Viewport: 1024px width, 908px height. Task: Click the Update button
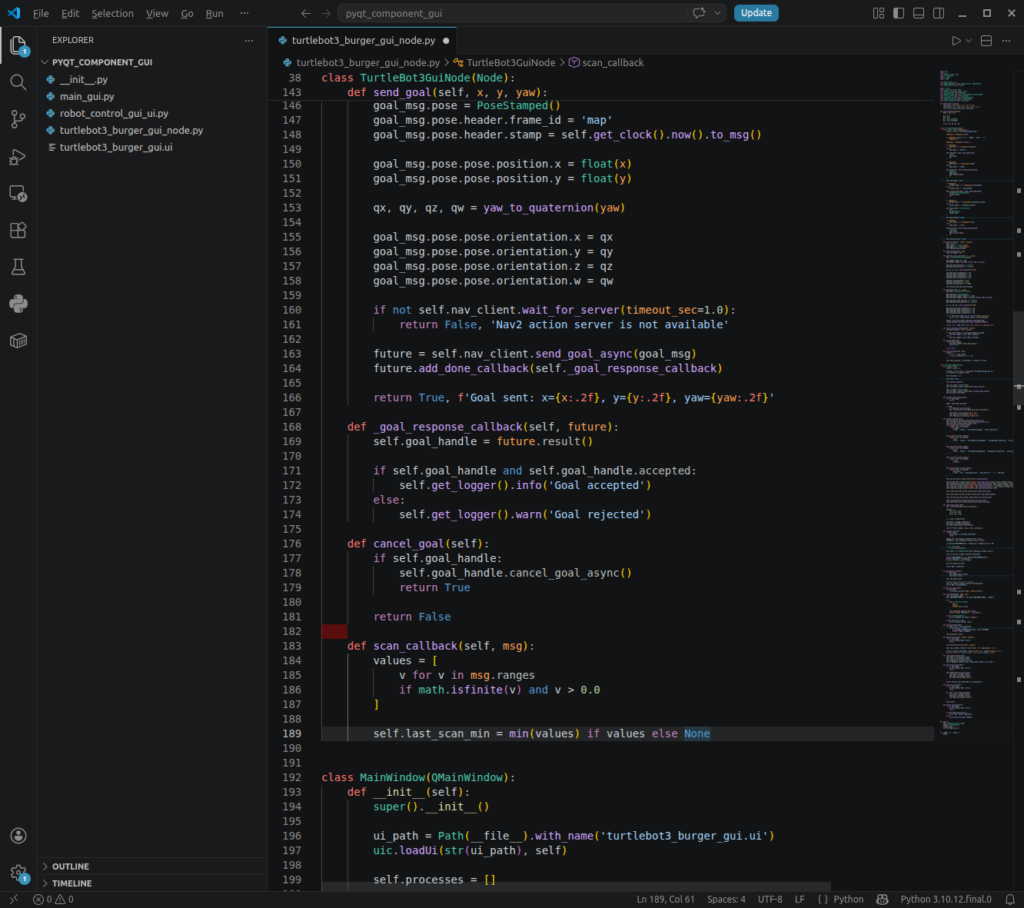[x=756, y=13]
